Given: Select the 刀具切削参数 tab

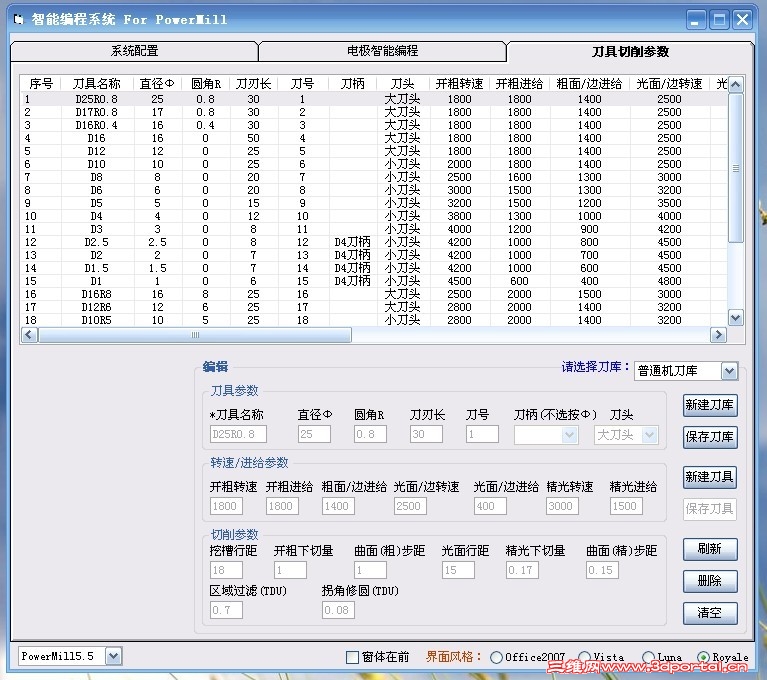Looking at the screenshot, I should click(630, 51).
